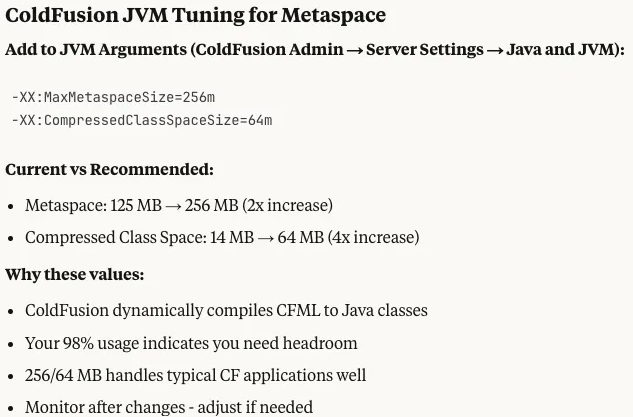Click the Monitor after changes bullet
The height and width of the screenshot is (417, 633).
(169, 407)
